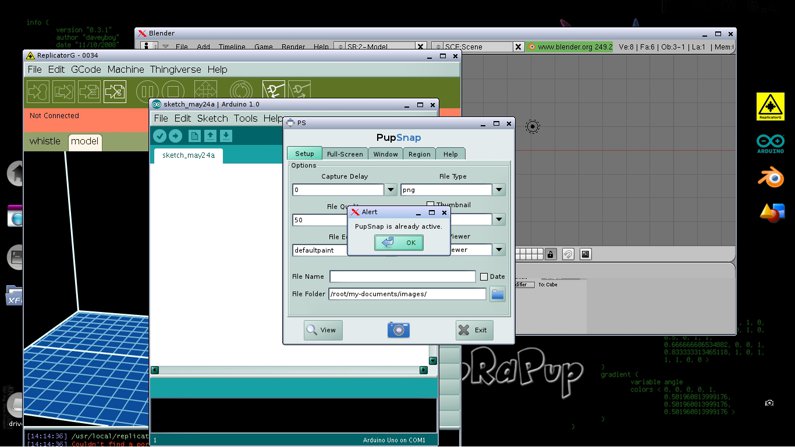The height and width of the screenshot is (447, 795).
Task: Open Arduino desktop shortcut icon
Action: [x=770, y=143]
